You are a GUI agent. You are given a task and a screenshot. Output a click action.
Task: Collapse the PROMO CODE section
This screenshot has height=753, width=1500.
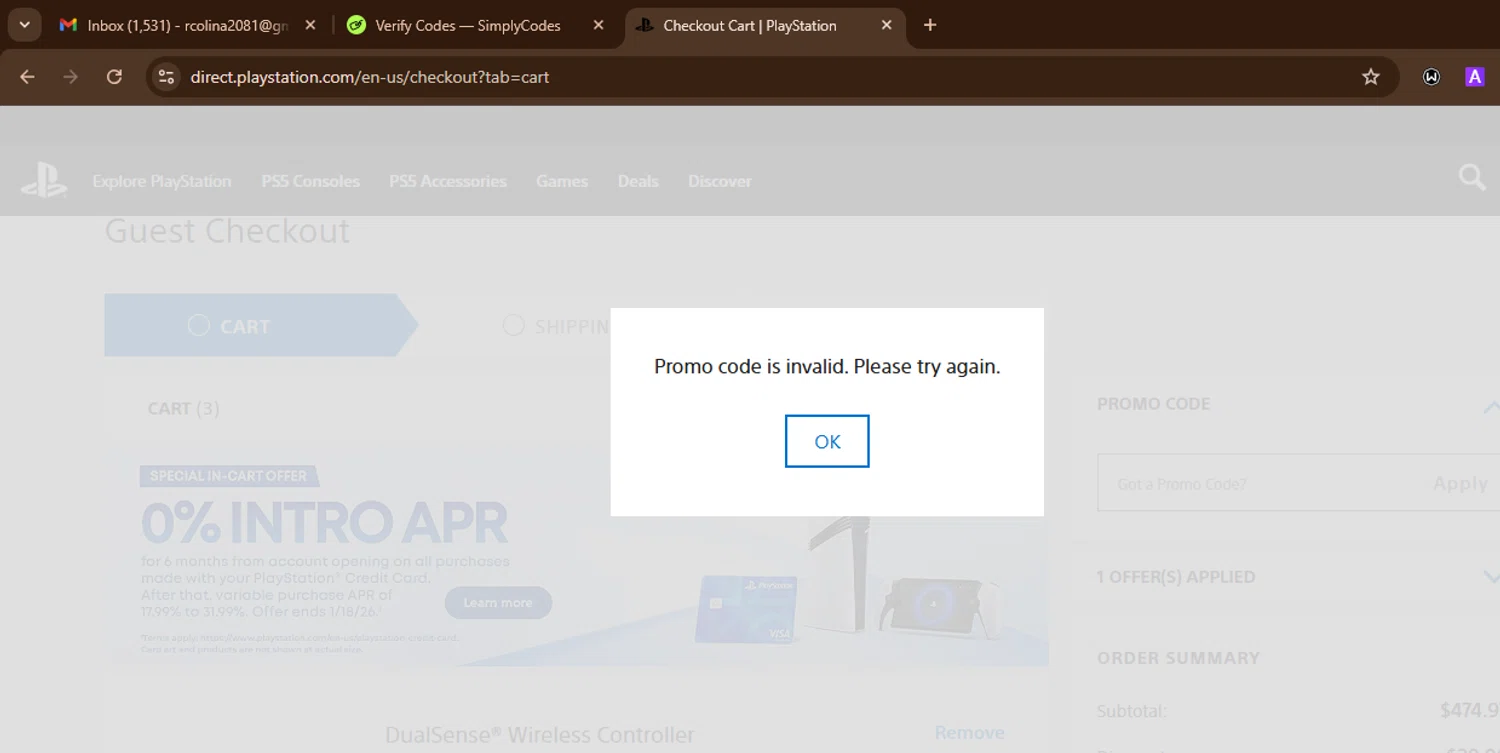pos(1490,406)
